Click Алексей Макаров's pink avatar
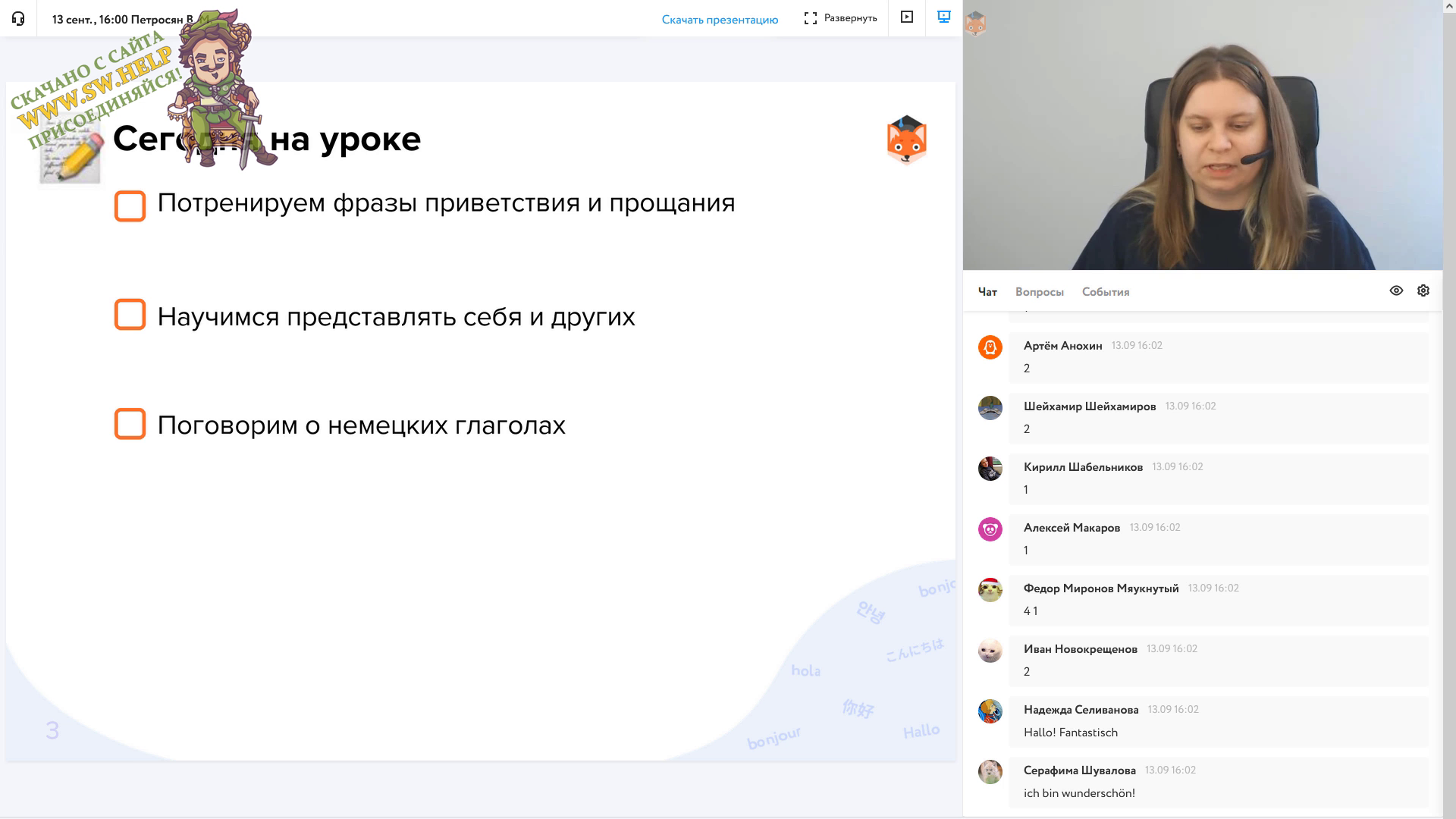 point(990,529)
